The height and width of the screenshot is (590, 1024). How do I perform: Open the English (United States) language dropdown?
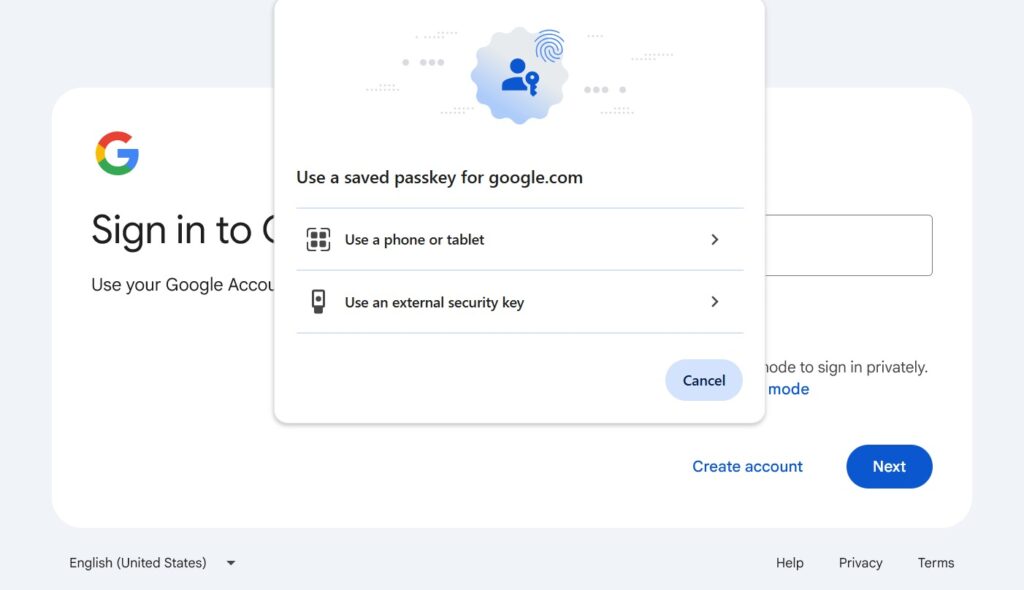152,563
